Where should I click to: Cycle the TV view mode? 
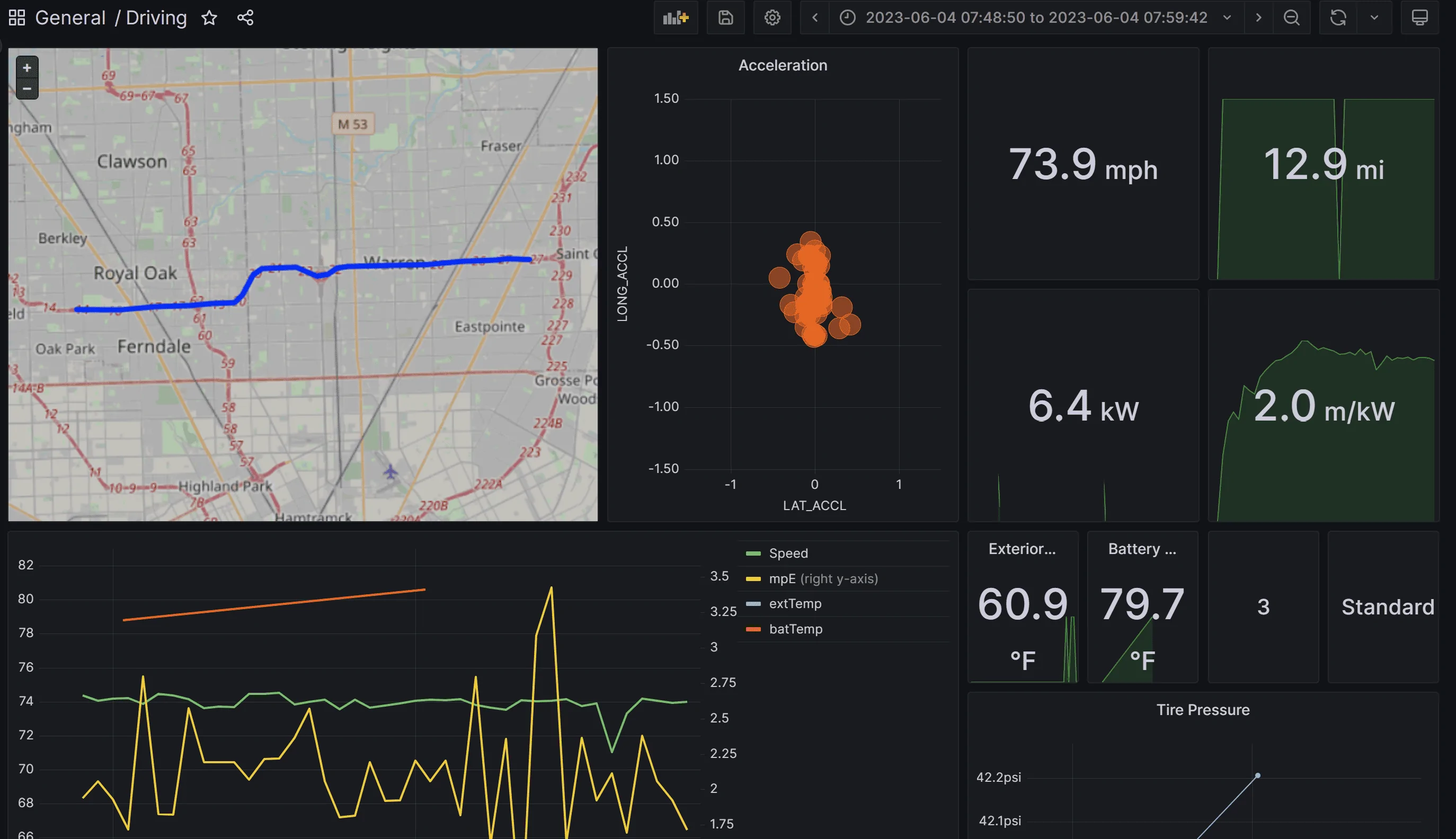[x=1419, y=18]
